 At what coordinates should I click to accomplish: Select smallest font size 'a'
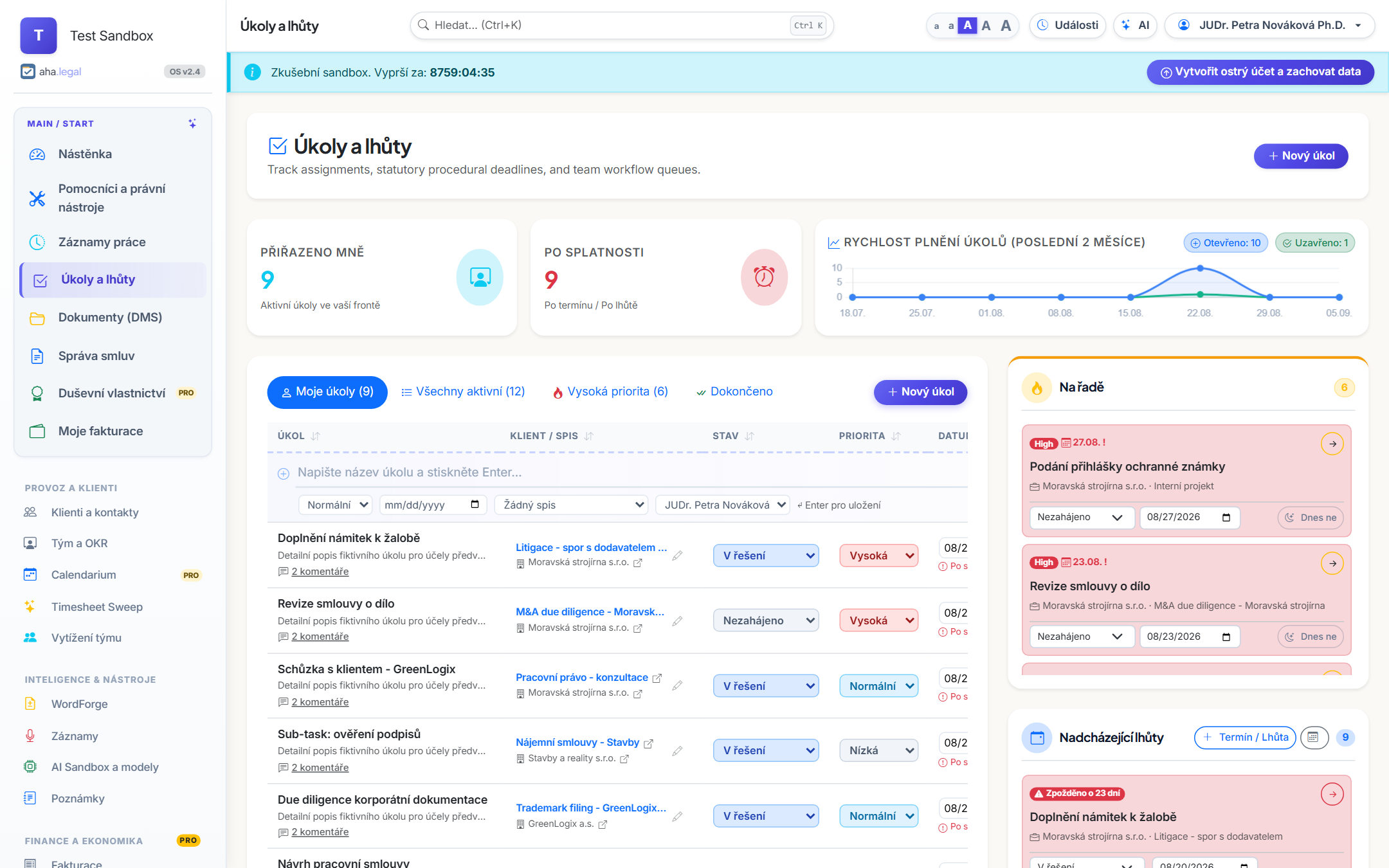[x=936, y=26]
